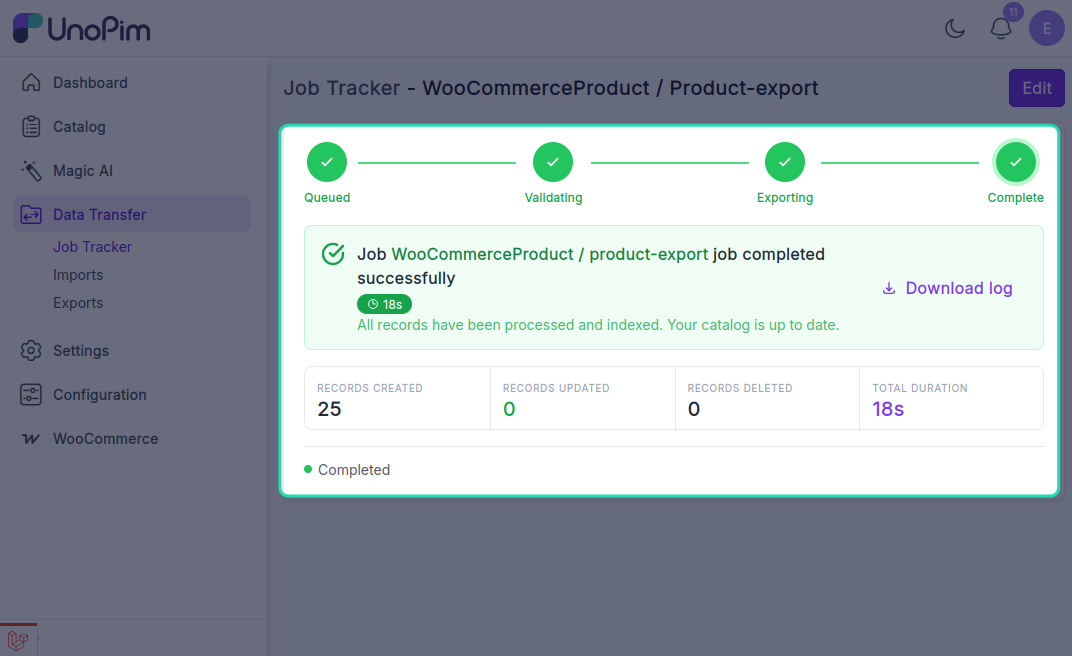
Task: Click the Edit button
Action: point(1036,88)
